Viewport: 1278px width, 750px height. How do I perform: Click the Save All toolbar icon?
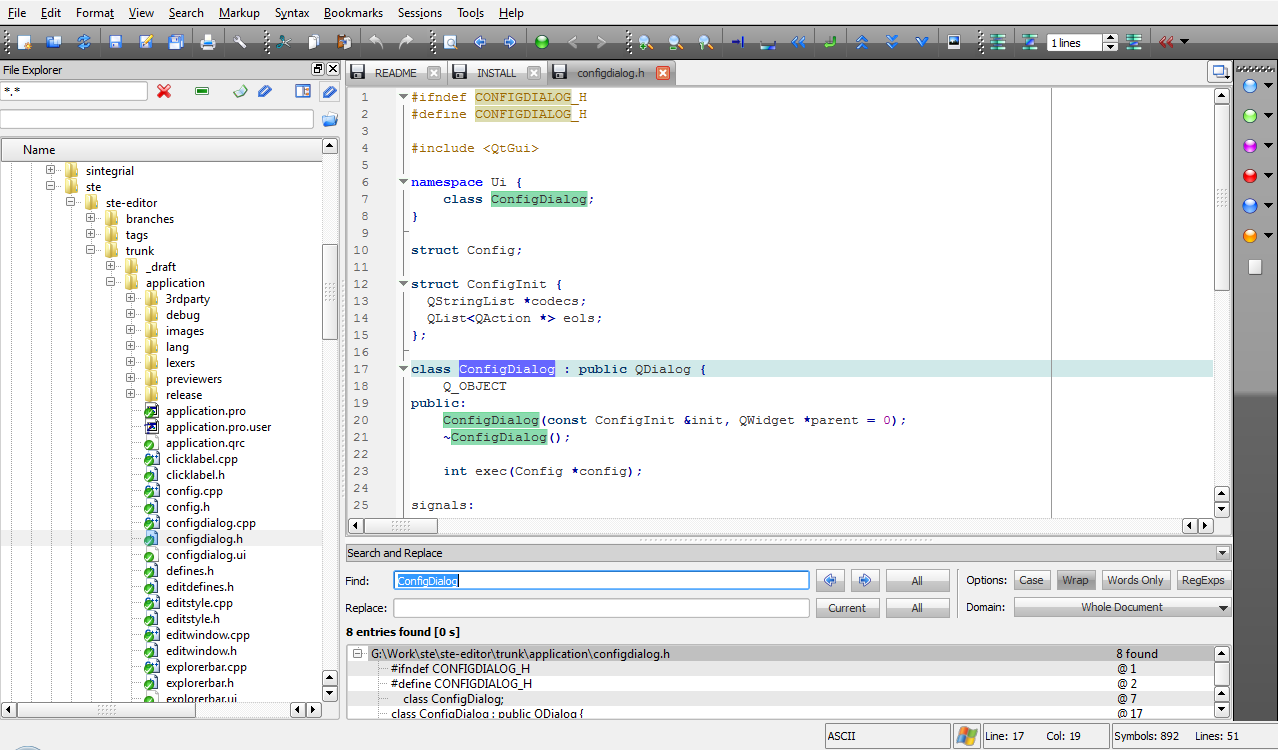[x=176, y=42]
